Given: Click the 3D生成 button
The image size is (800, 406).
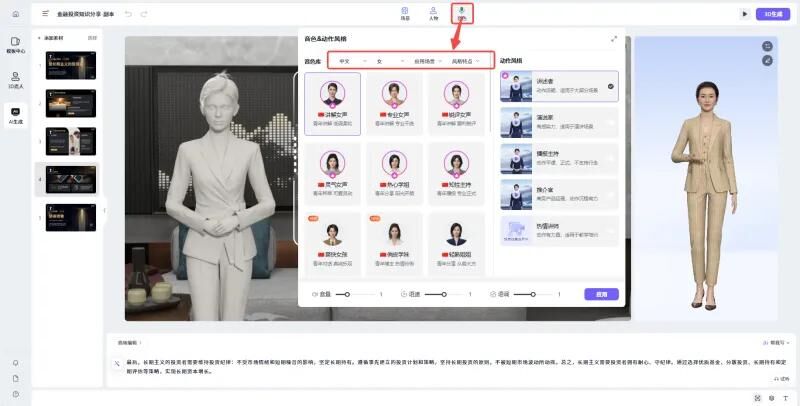Looking at the screenshot, I should coord(773,14).
